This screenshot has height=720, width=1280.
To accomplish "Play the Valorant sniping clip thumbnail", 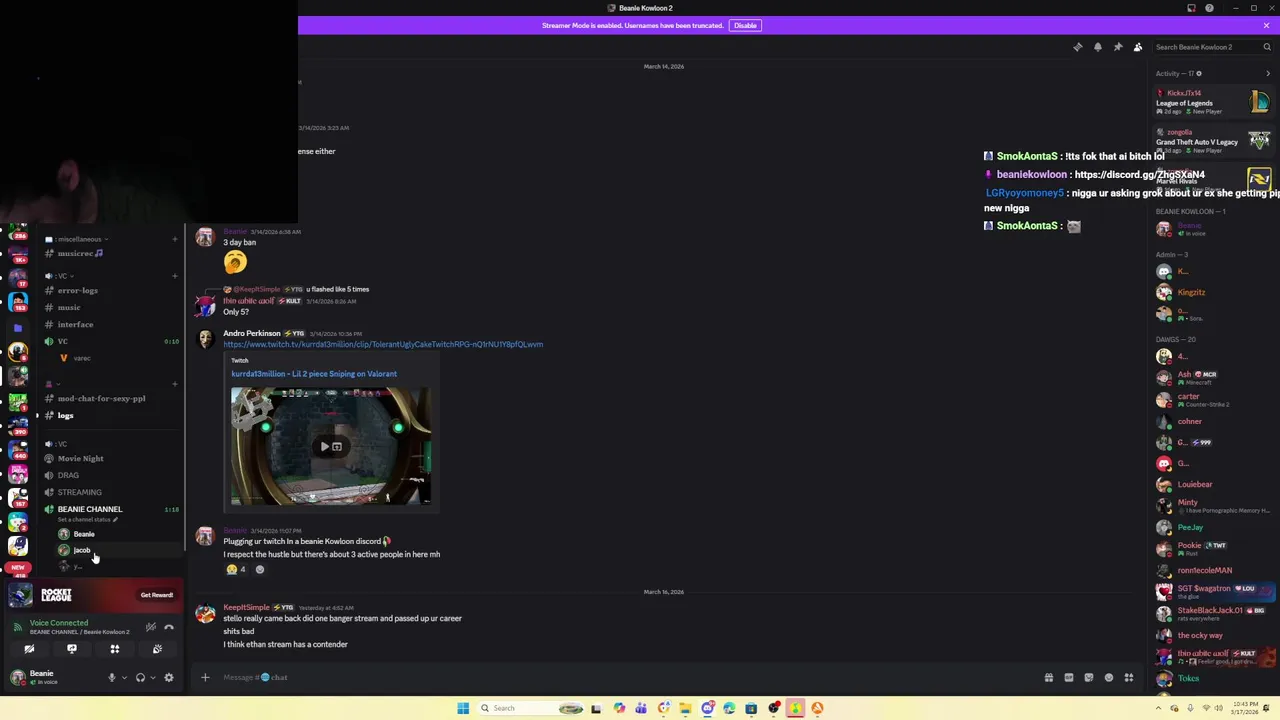I will tap(331, 446).
